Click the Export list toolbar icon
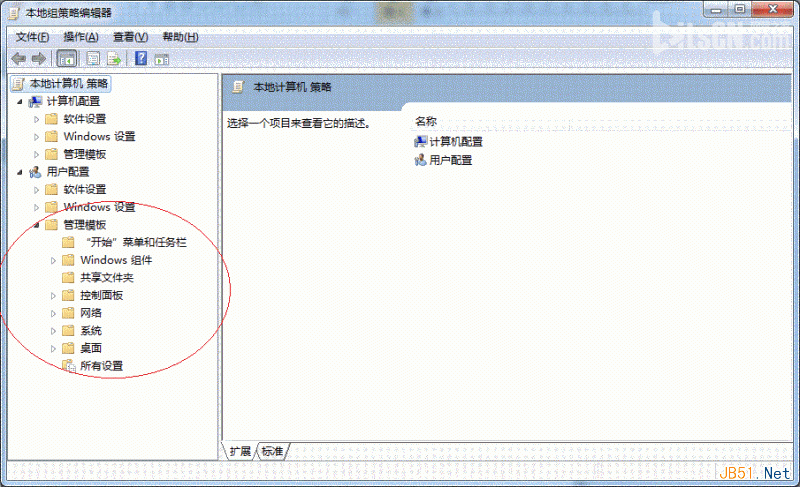The height and width of the screenshot is (487, 800). [114, 59]
